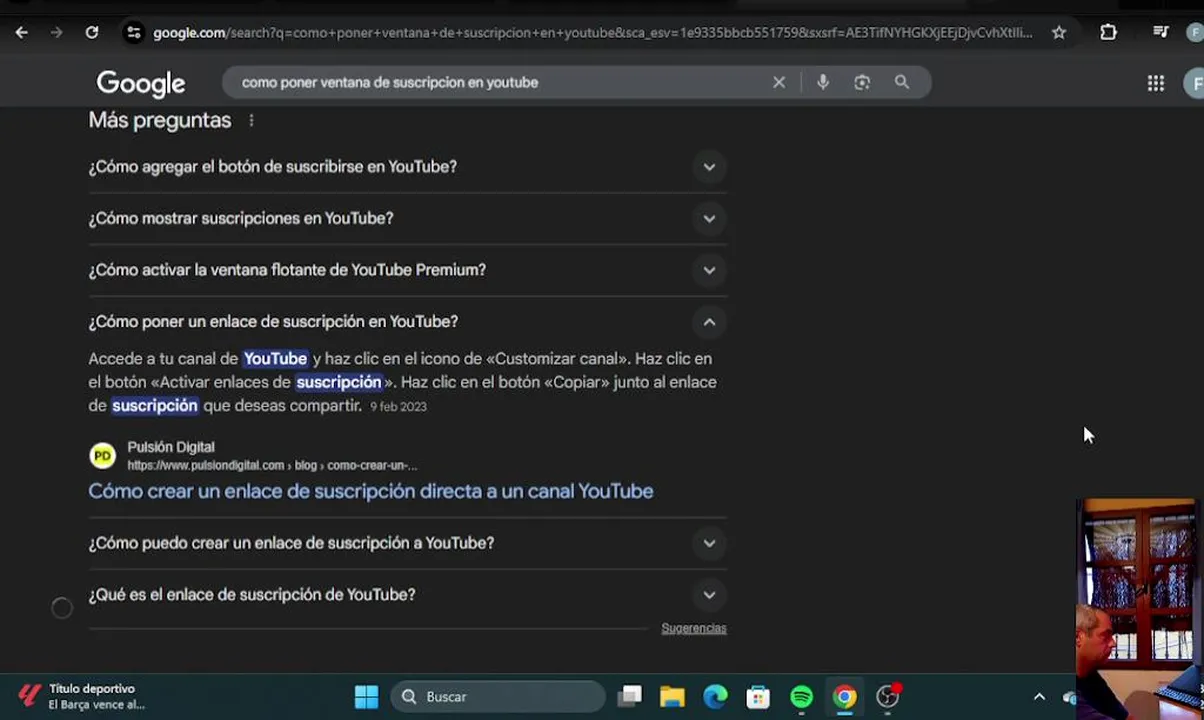Screen dimensions: 1204x720
Task: Open File Explorer from the taskbar
Action: (672, 697)
